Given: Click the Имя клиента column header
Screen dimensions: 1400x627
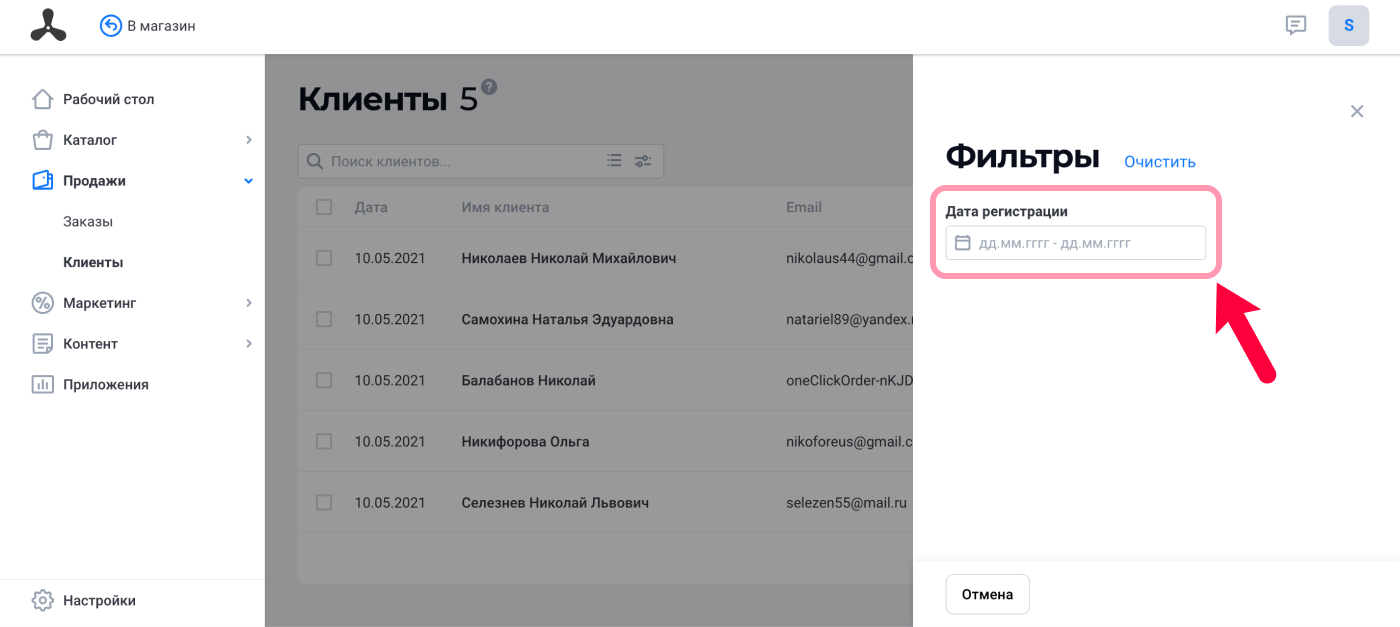Looking at the screenshot, I should [x=505, y=207].
